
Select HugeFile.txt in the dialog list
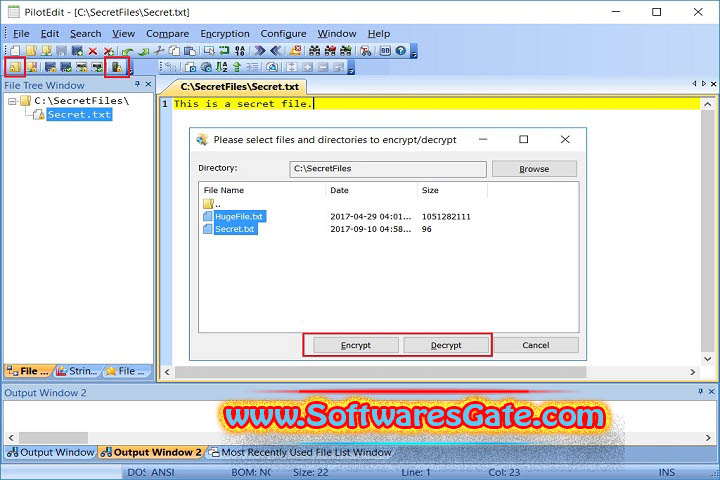pyautogui.click(x=239, y=216)
